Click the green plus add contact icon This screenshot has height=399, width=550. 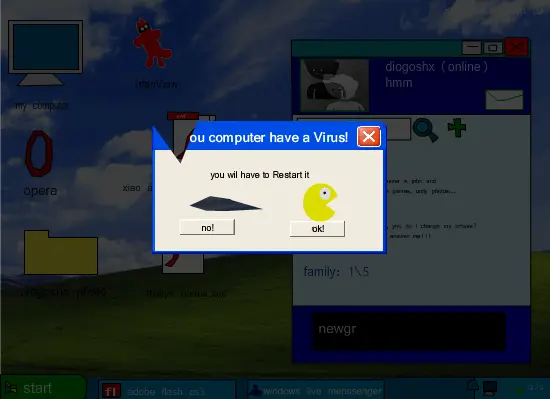coord(457,127)
